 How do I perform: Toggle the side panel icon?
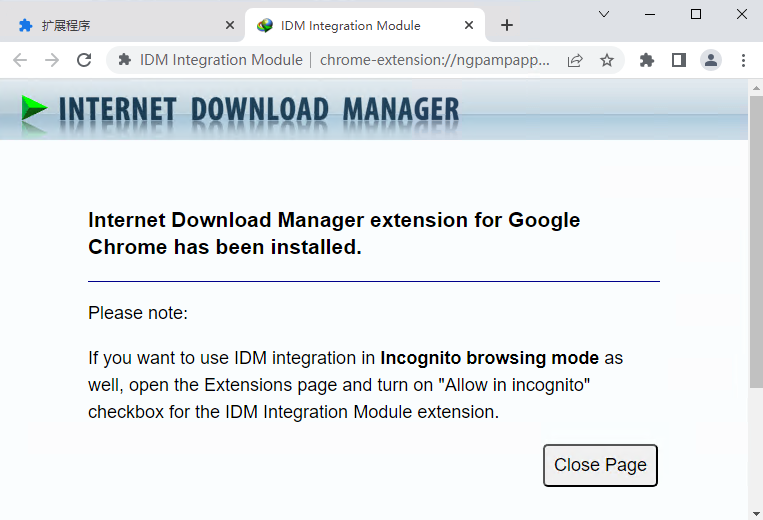click(x=679, y=60)
